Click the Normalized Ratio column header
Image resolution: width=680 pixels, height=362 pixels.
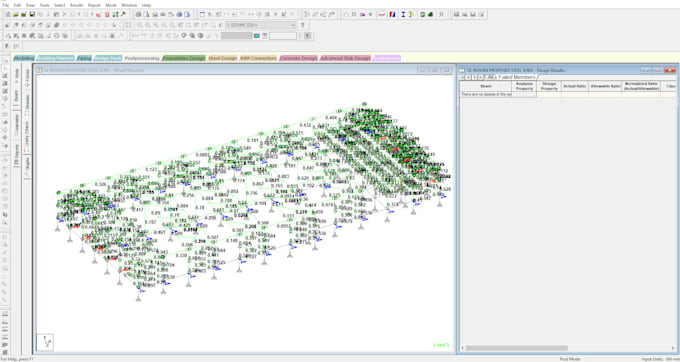tap(641, 86)
